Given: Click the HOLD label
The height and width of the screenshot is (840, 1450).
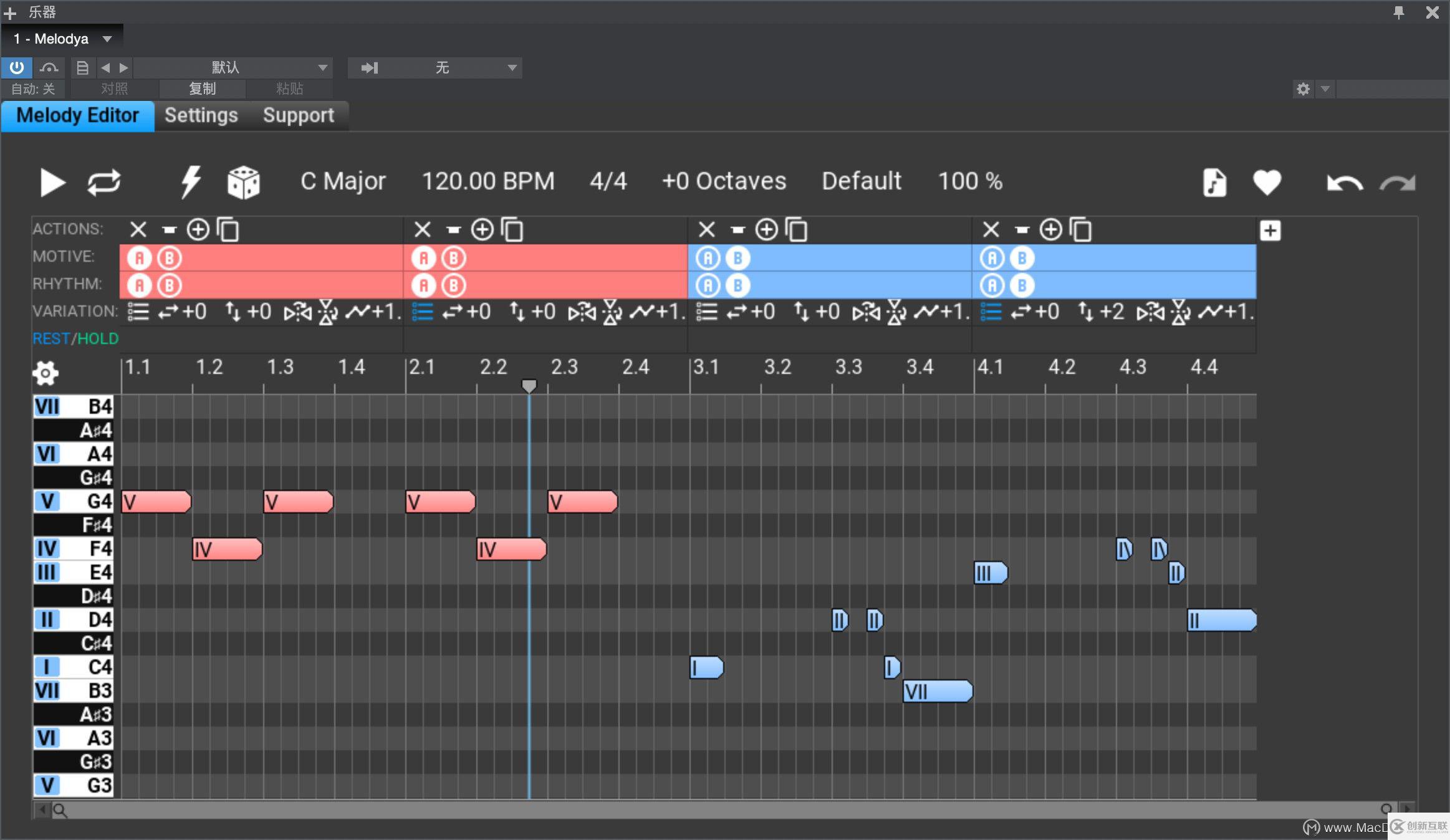Looking at the screenshot, I should pyautogui.click(x=98, y=338).
